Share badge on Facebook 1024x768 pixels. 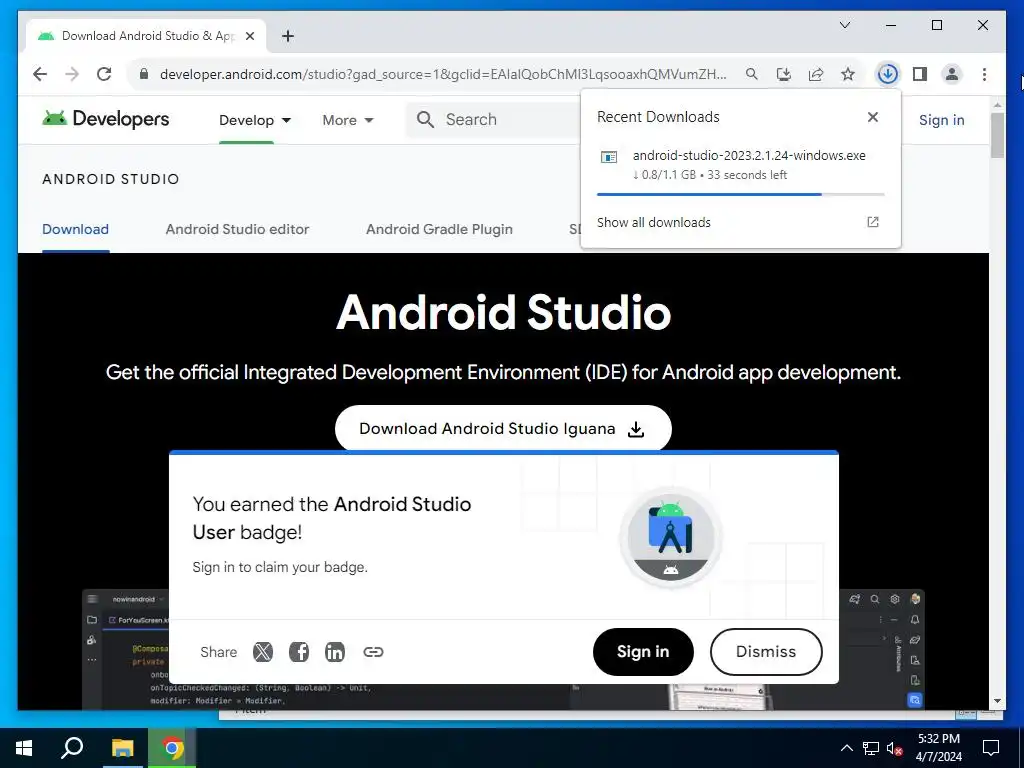[x=298, y=652]
